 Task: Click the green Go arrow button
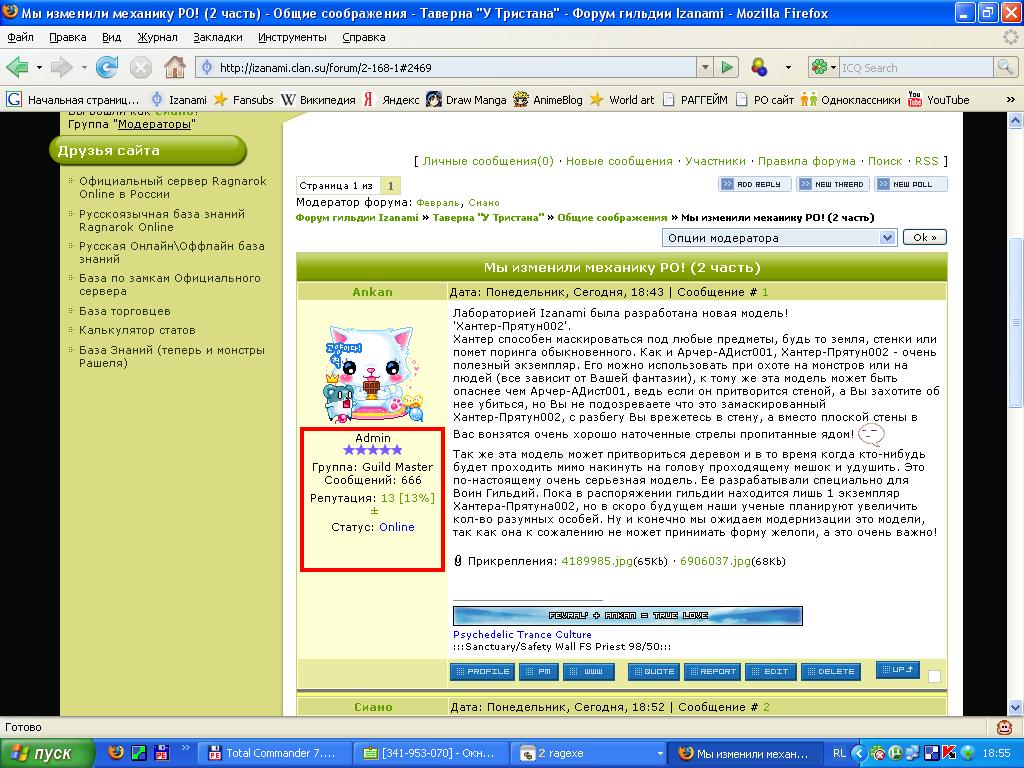[x=727, y=68]
